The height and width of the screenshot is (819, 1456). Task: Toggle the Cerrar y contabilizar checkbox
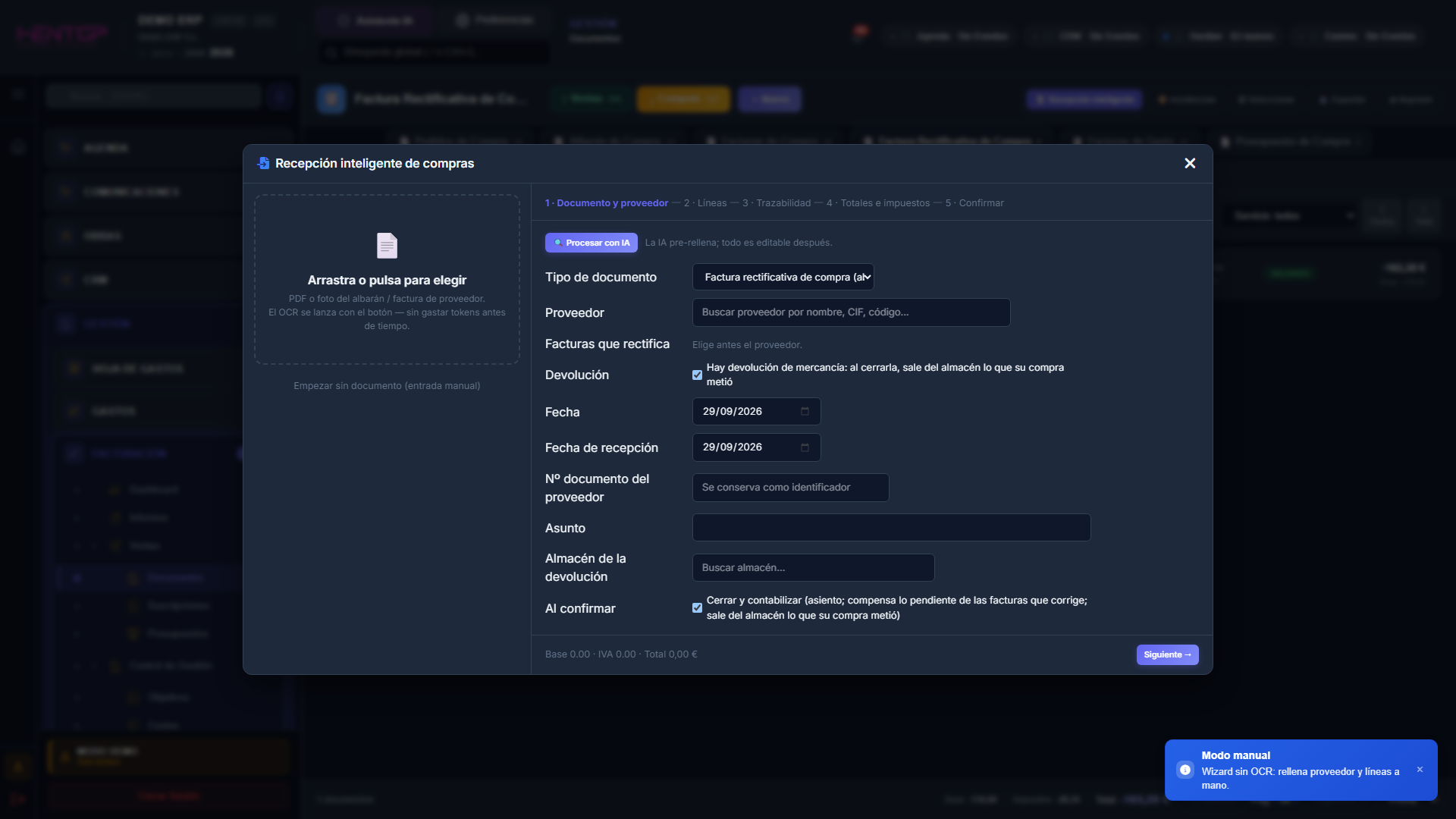click(697, 607)
